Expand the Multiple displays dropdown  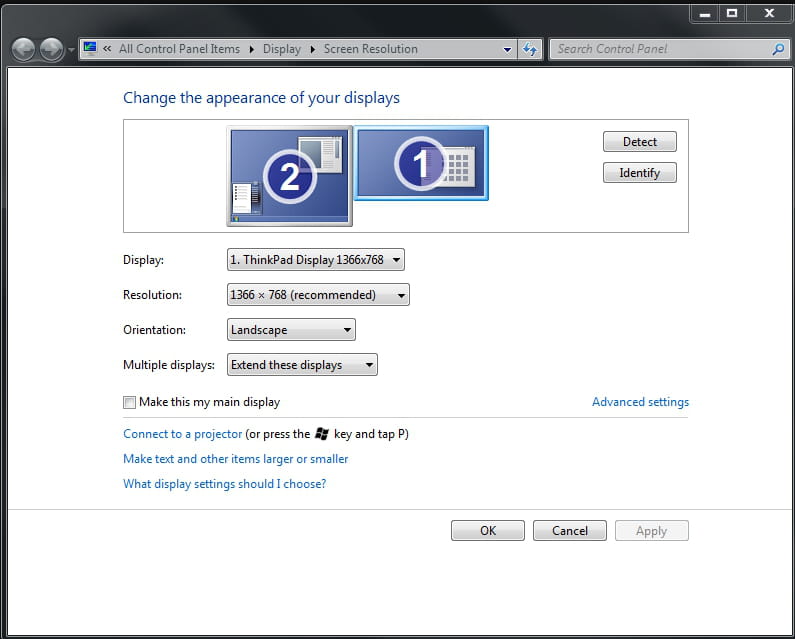coord(302,365)
